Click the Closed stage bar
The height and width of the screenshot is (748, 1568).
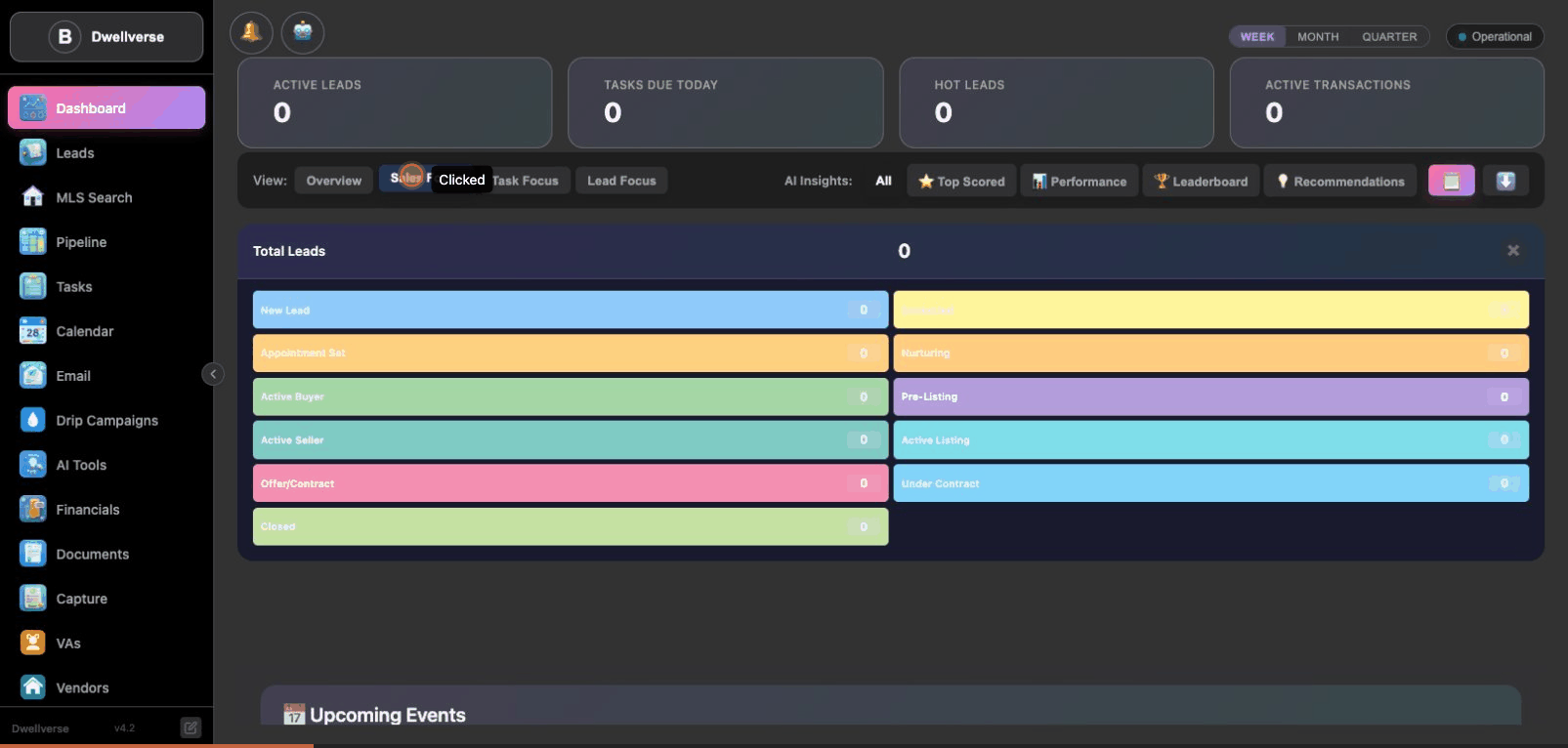[571, 526]
